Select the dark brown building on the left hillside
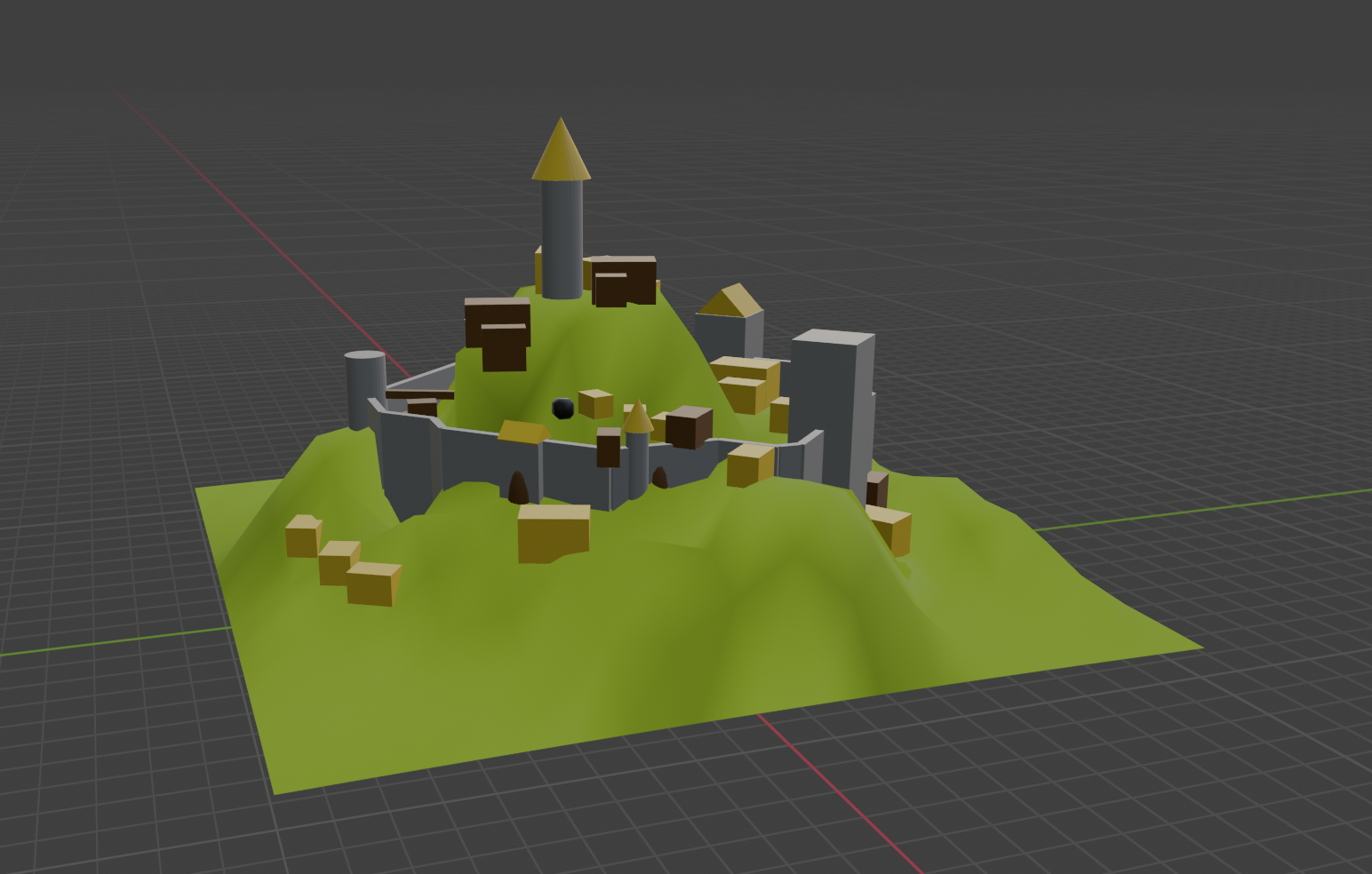This screenshot has height=874, width=1372. [499, 333]
